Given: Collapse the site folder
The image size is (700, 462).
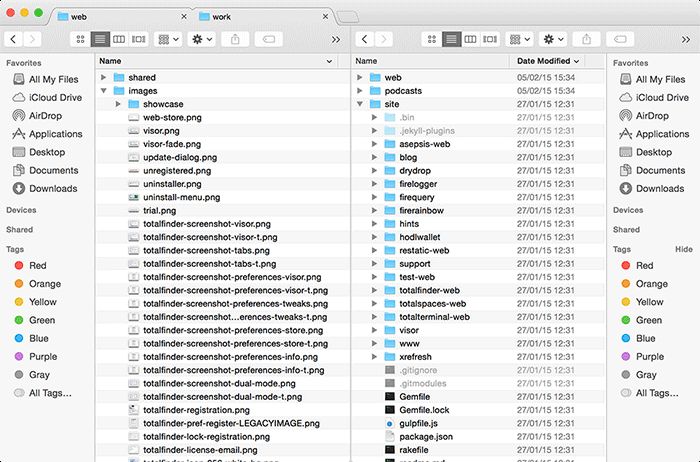Looking at the screenshot, I should 360,104.
